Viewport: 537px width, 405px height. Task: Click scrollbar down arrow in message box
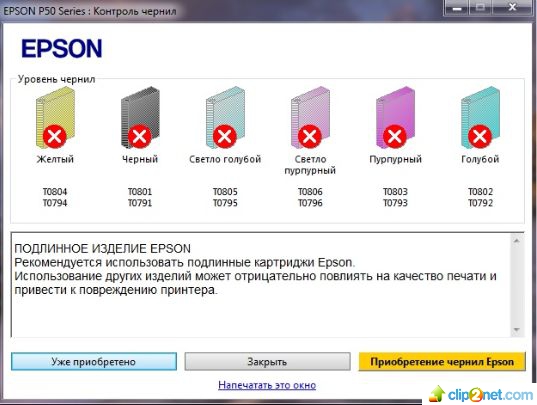(516, 330)
